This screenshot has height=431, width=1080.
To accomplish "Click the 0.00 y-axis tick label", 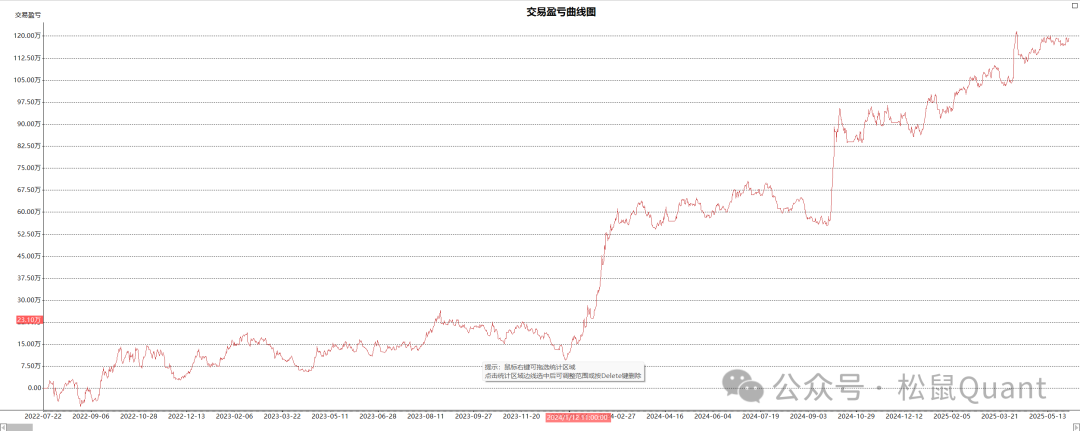I will click(x=34, y=388).
